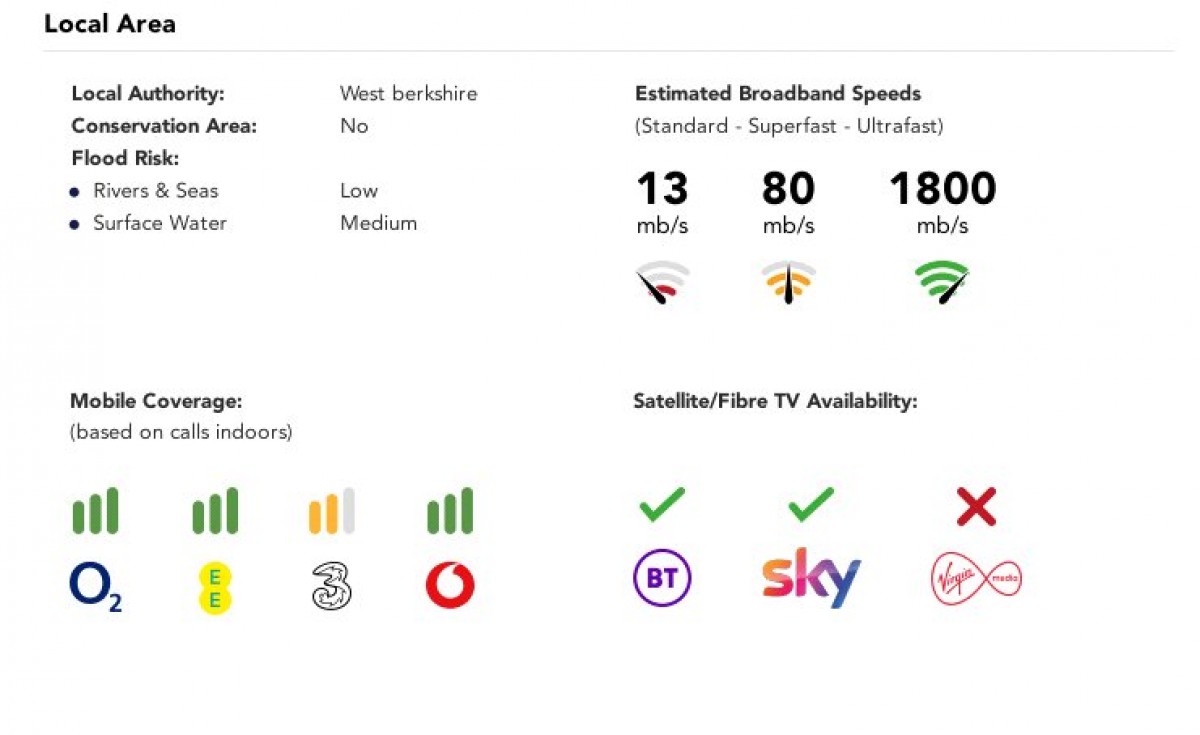This screenshot has width=1200, height=735.
Task: Click the signal bars above O2
Action: (x=95, y=511)
